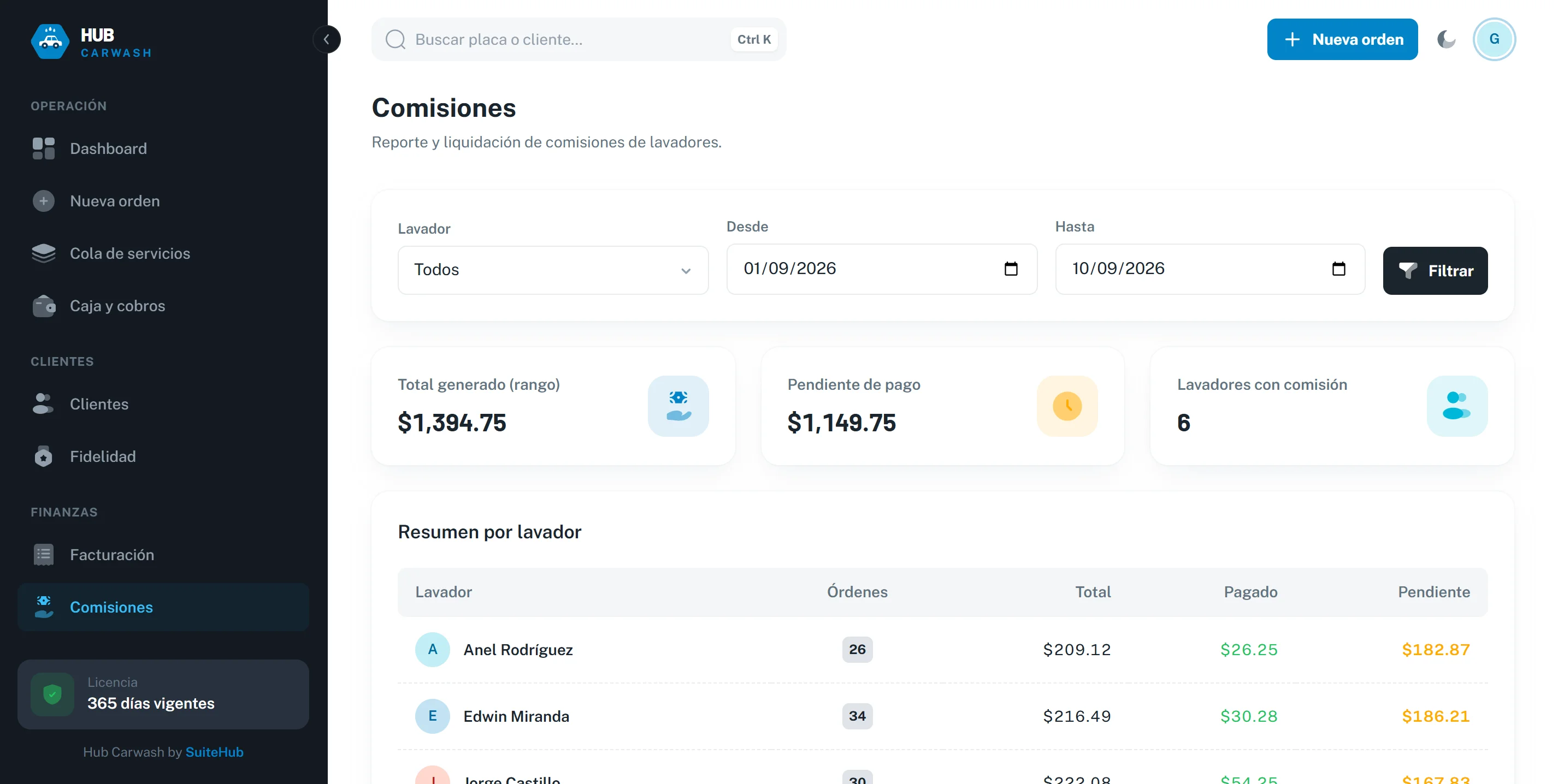Image resolution: width=1558 pixels, height=784 pixels.
Task: Click the Dashboard grid icon
Action: click(44, 149)
